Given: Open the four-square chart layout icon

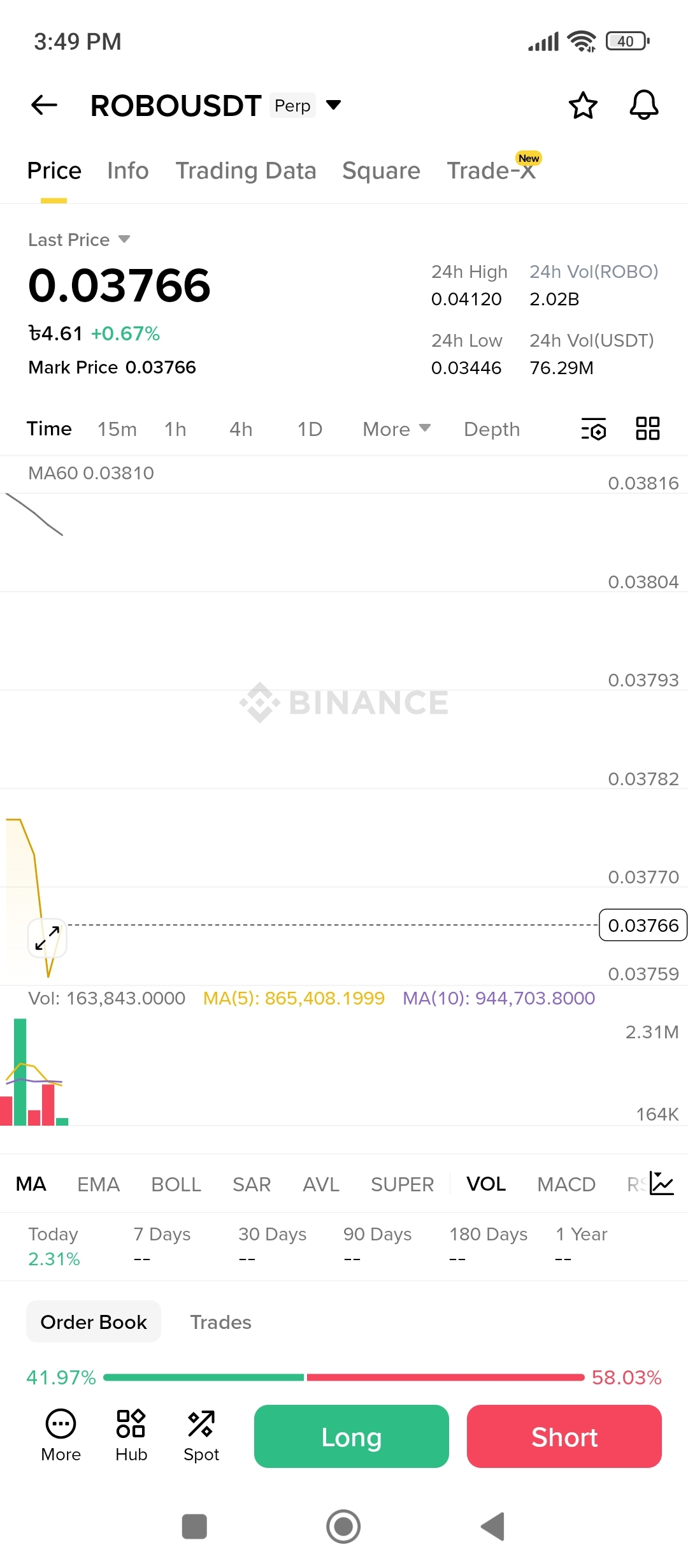Looking at the screenshot, I should coord(647,429).
